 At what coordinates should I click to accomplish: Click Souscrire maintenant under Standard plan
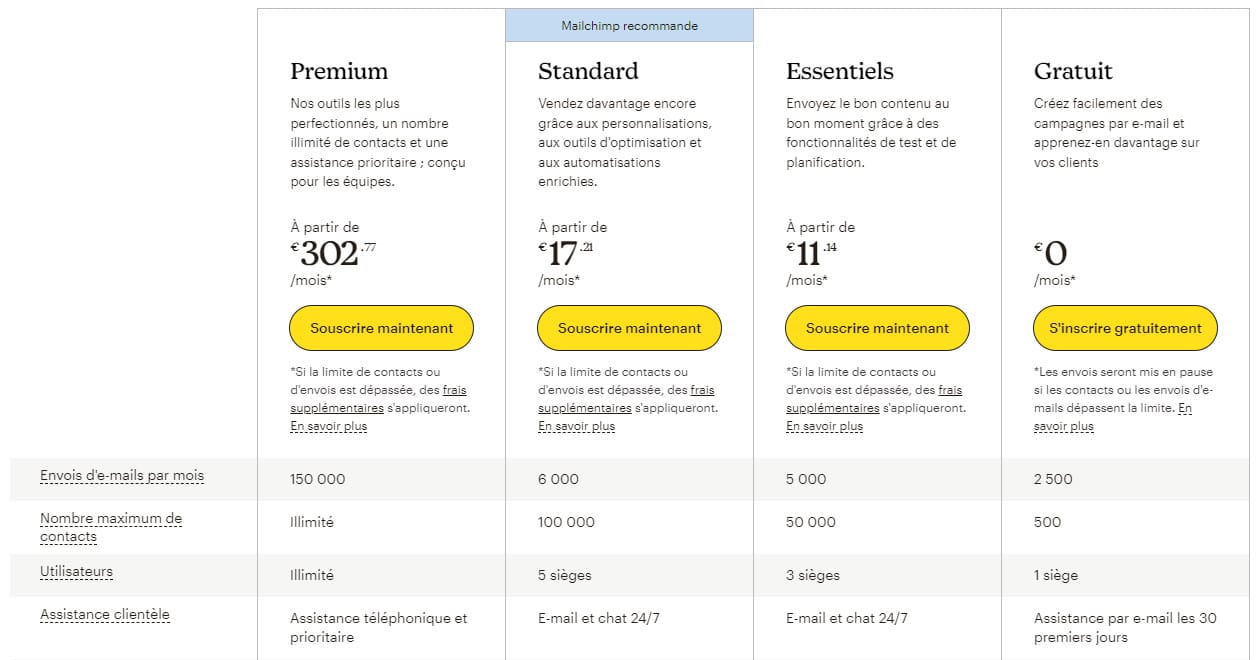[629, 328]
